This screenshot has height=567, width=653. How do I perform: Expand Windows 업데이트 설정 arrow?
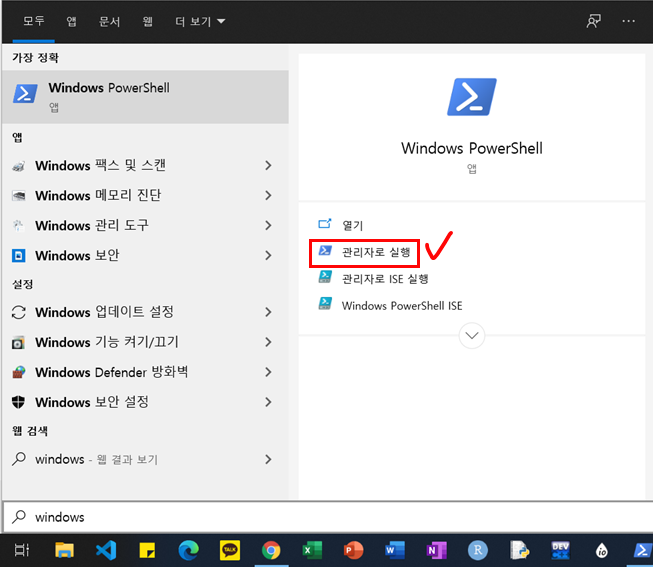(x=269, y=312)
